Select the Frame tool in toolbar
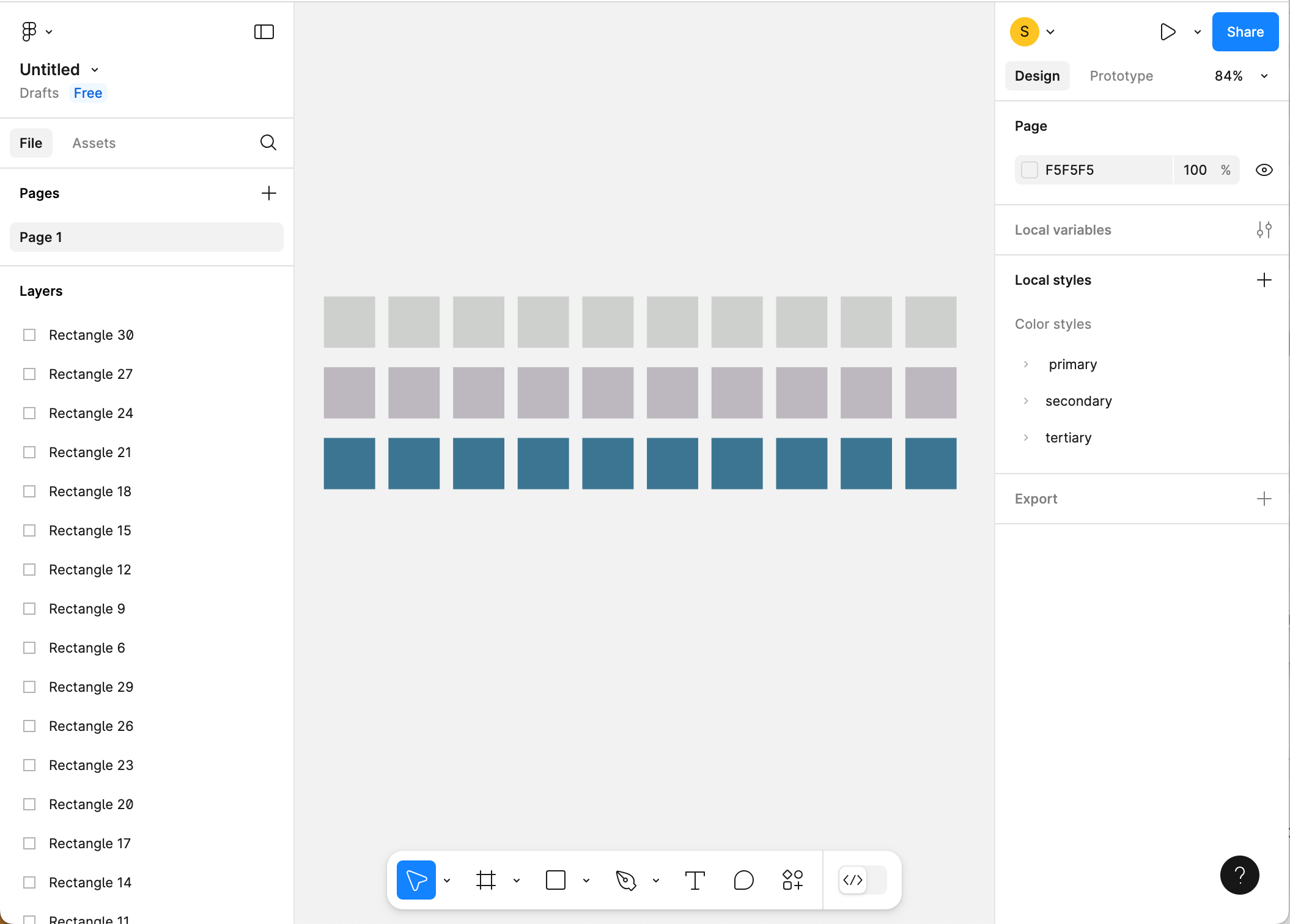The image size is (1290, 924). coord(486,880)
